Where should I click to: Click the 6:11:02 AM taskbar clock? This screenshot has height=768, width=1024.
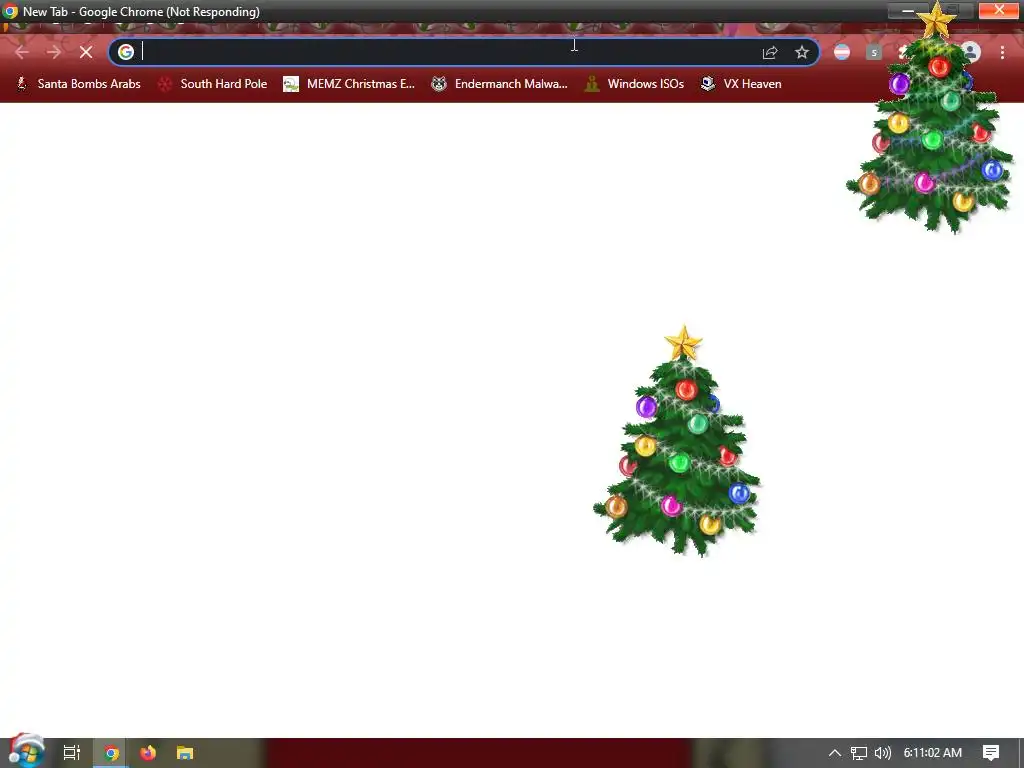pos(933,753)
